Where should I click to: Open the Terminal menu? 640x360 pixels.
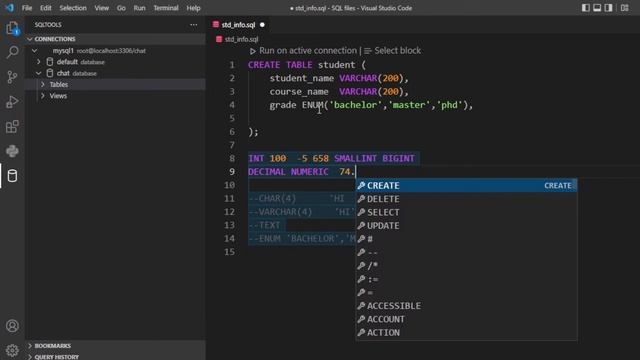pos(166,8)
